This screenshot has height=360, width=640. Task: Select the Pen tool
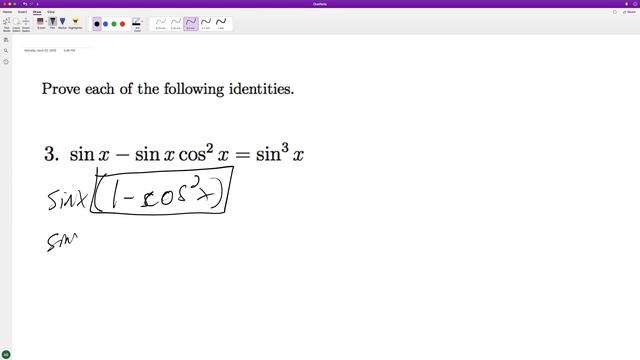(x=53, y=23)
